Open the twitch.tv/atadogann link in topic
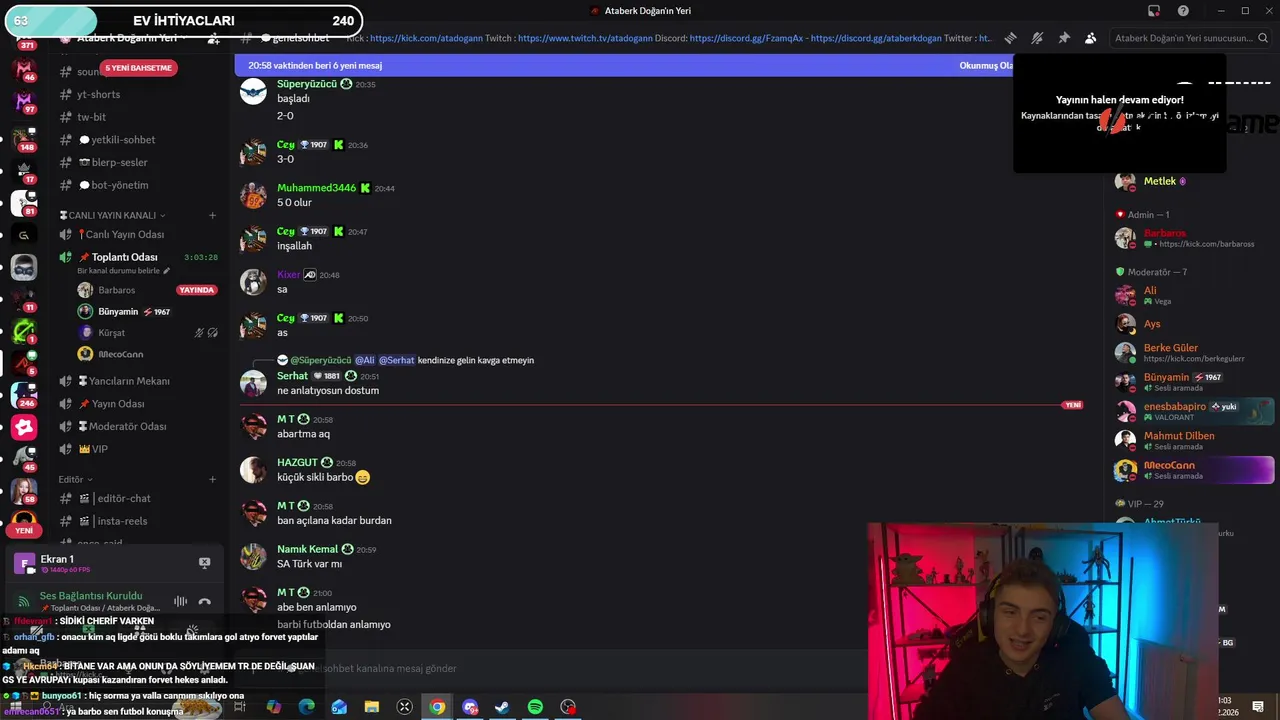The width and height of the screenshot is (1280, 720). [585, 38]
